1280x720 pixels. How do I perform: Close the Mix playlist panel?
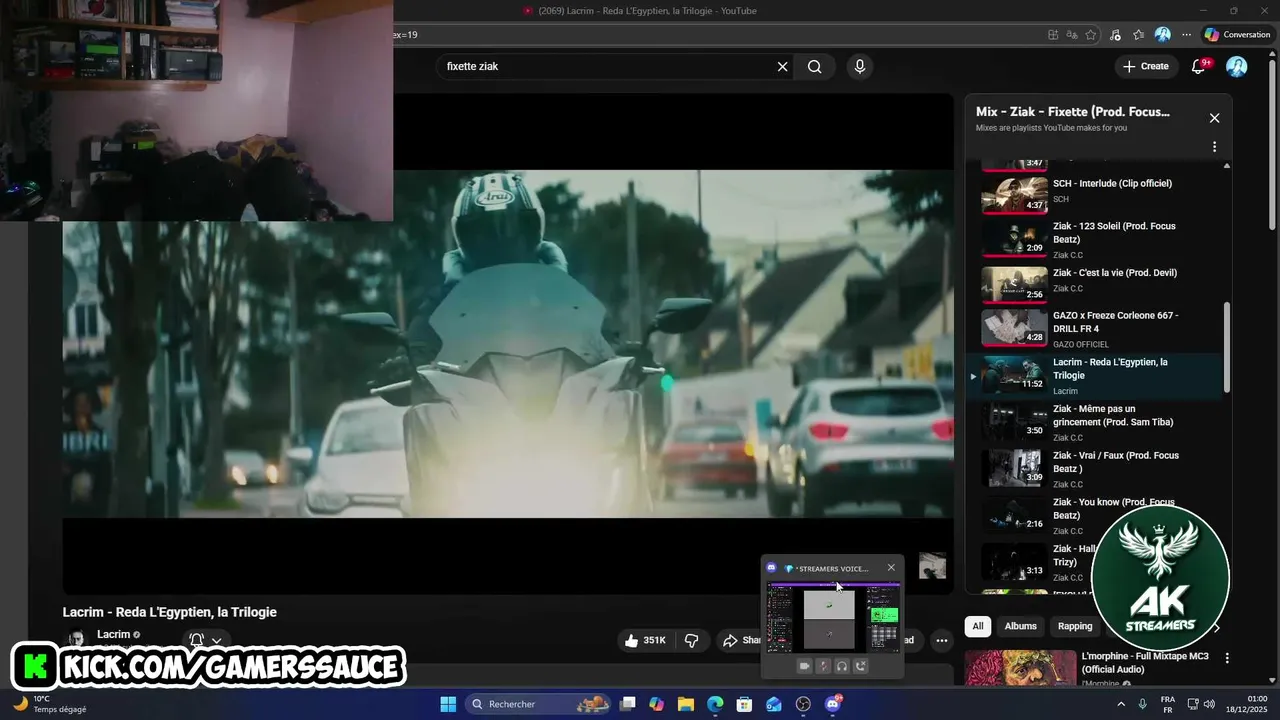coord(1214,118)
